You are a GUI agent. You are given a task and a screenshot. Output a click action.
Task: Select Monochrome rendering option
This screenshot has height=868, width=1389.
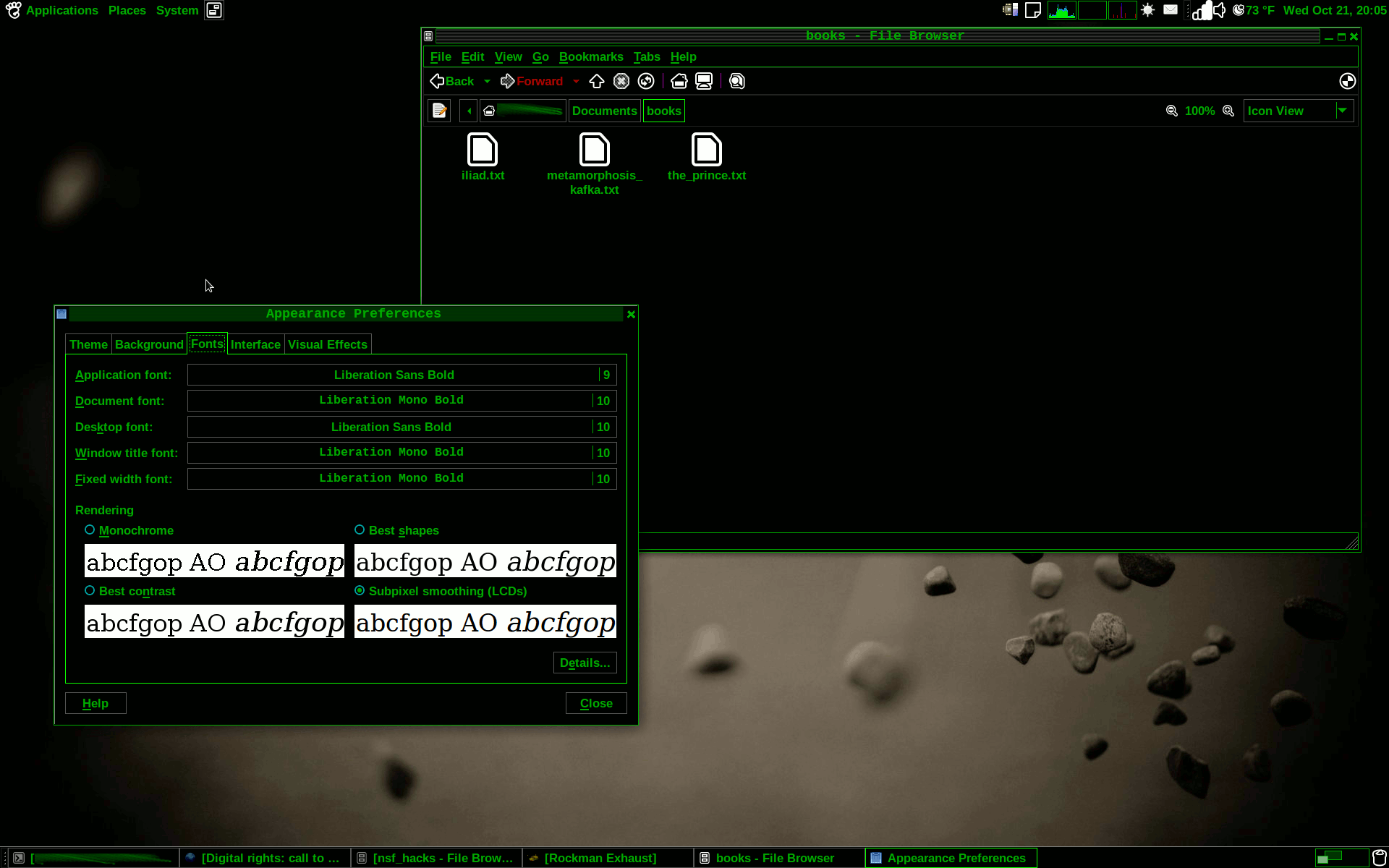point(90,530)
